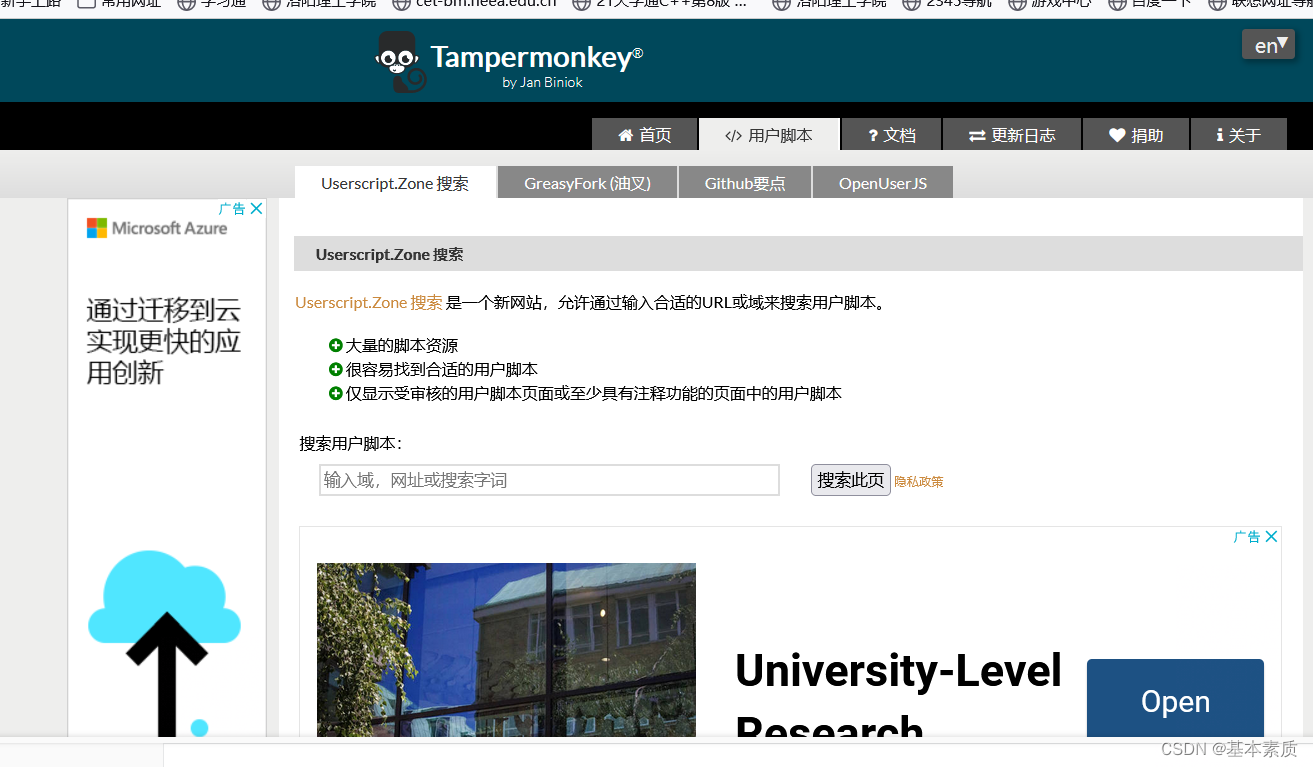Viewport: 1313px width, 767px height.
Task: Click the Microsoft Azure logo in ad
Action: pos(157,228)
